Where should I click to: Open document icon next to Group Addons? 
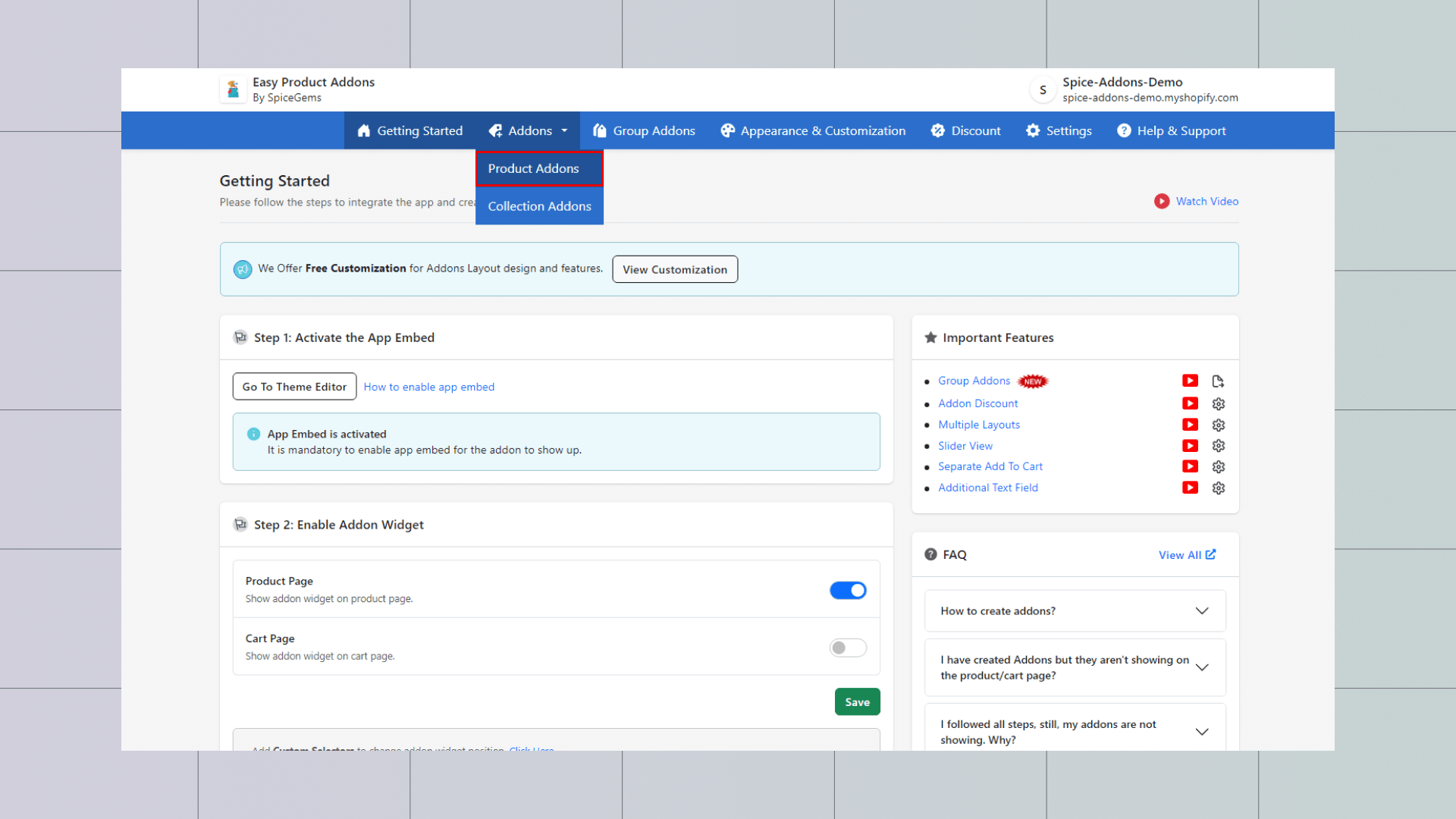coord(1218,381)
